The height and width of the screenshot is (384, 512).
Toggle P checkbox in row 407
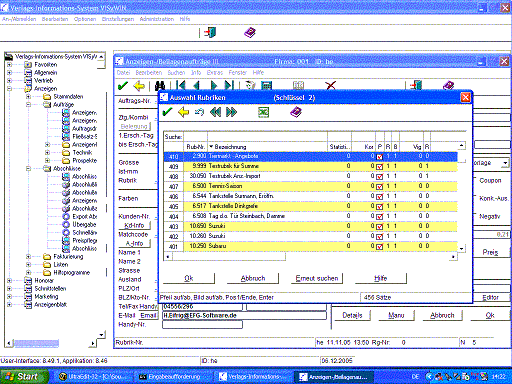[380, 187]
